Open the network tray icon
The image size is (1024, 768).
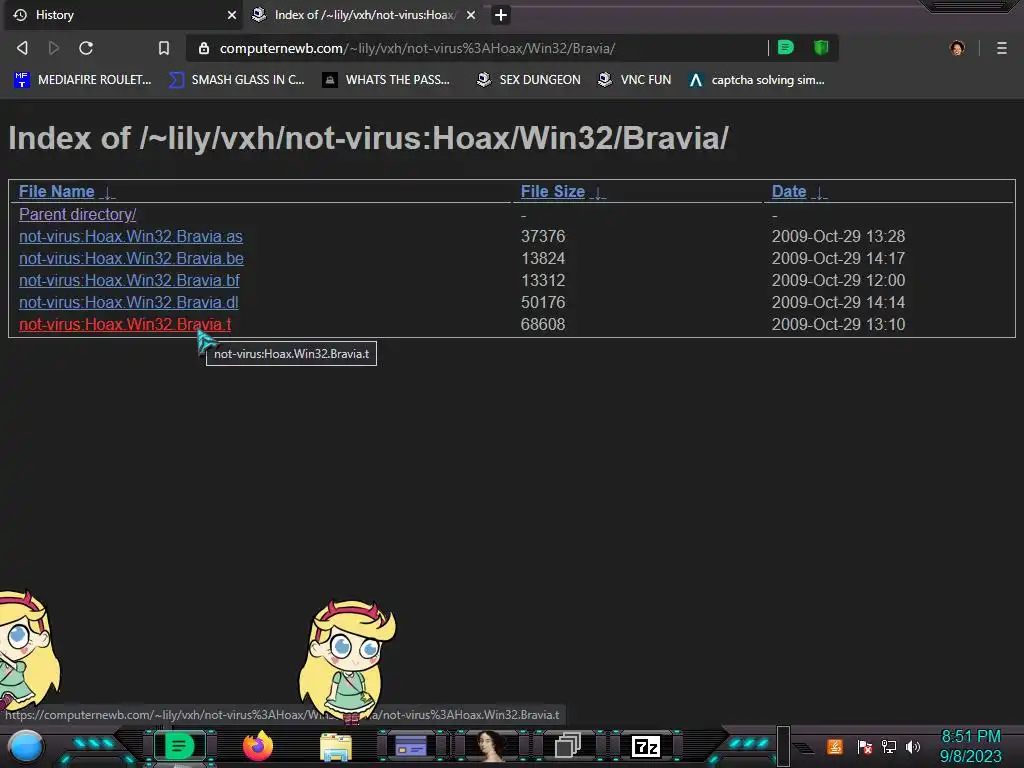(889, 746)
